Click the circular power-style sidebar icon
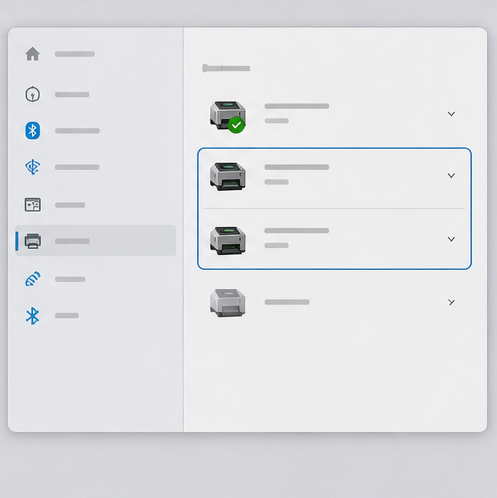Screen dimensions: 497x498 click(33, 94)
